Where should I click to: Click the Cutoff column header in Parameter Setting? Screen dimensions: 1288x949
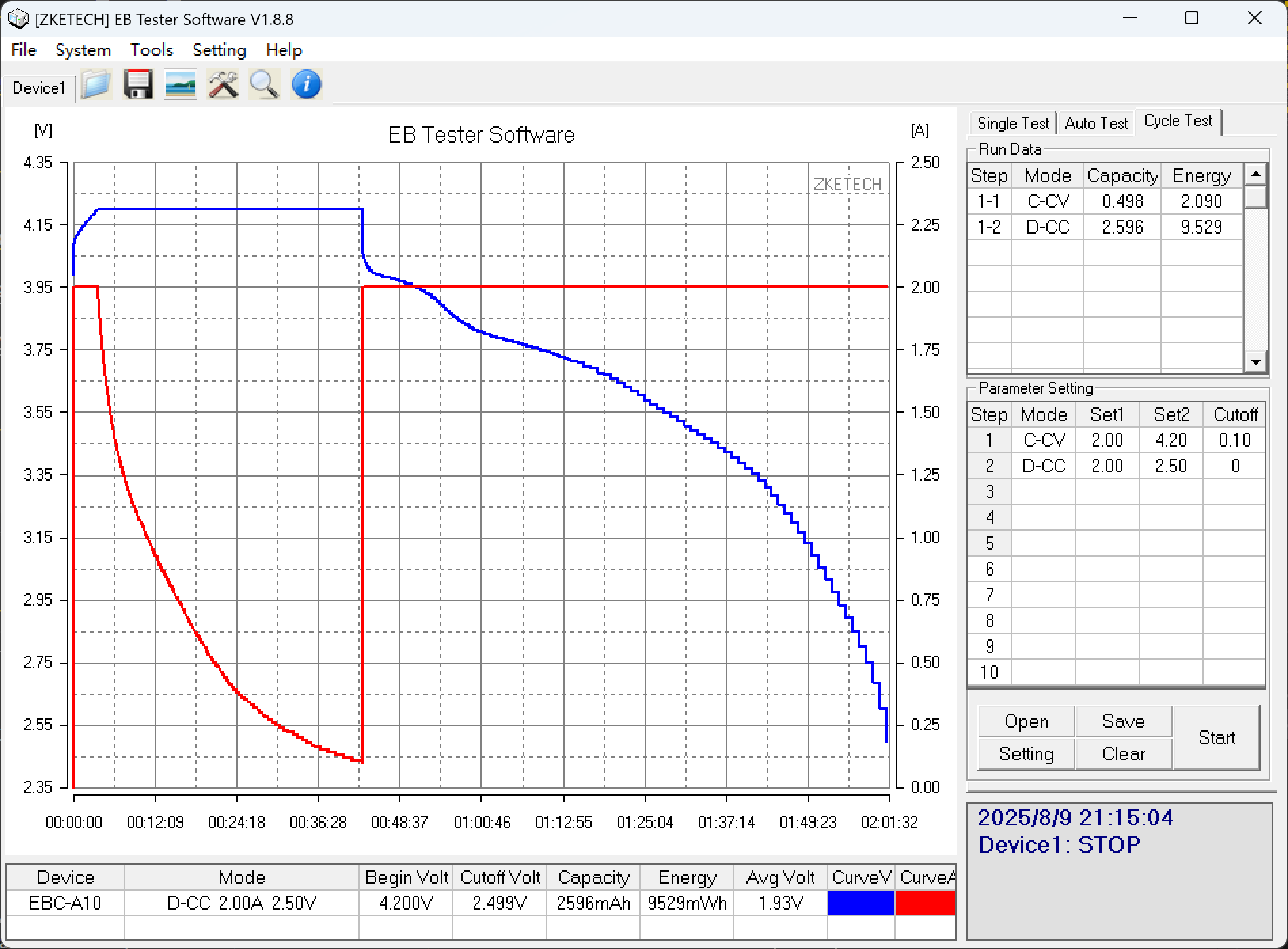point(1235,415)
